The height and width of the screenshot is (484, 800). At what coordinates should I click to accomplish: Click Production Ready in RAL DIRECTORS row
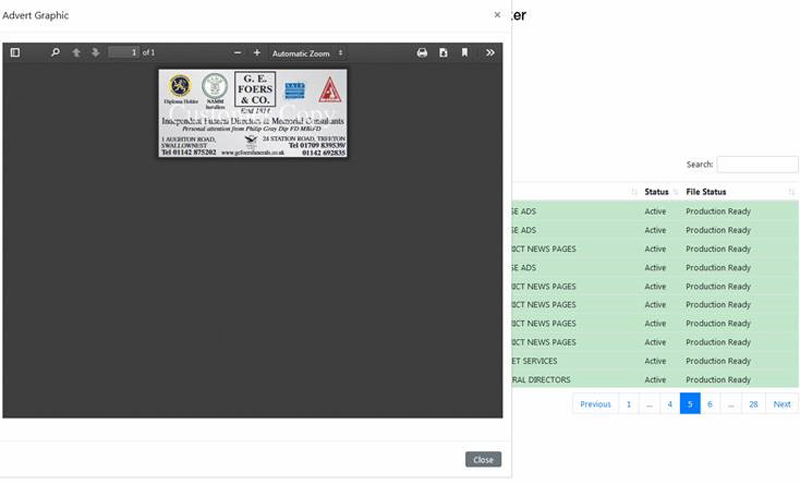click(x=718, y=380)
